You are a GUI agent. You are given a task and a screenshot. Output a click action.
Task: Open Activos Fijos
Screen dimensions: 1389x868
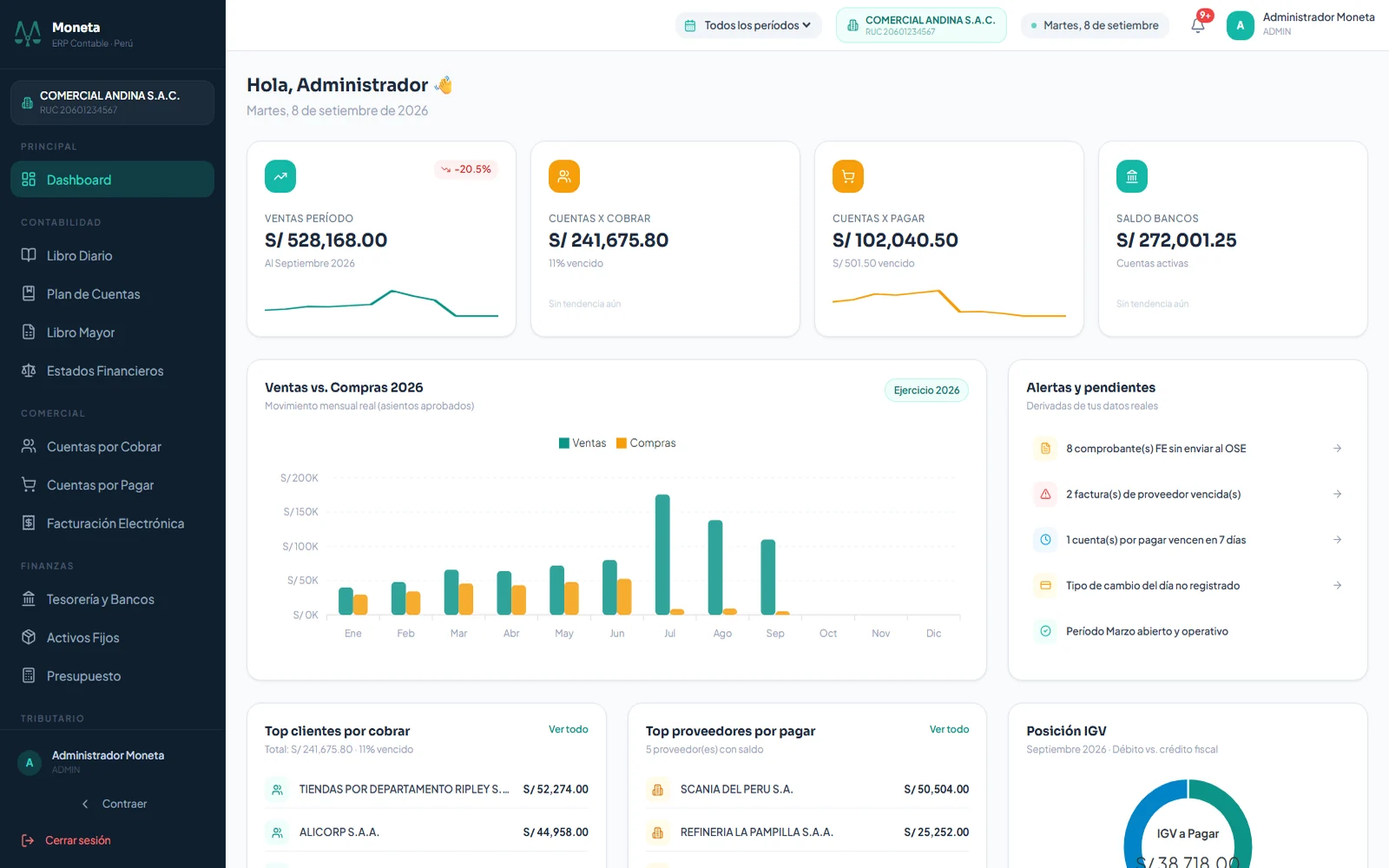(x=112, y=637)
